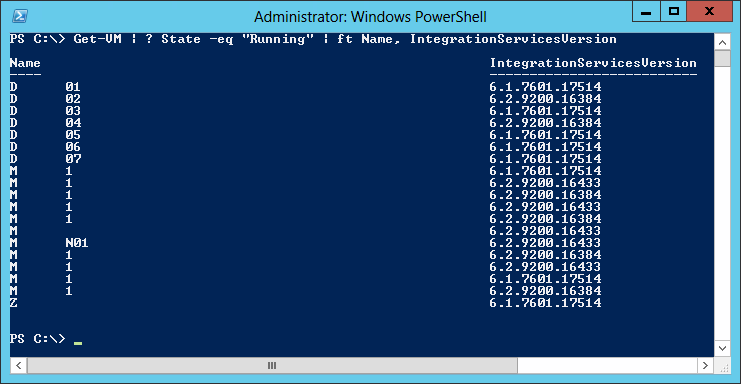
Task: Click the version value in the 03 row
Action: [545, 111]
